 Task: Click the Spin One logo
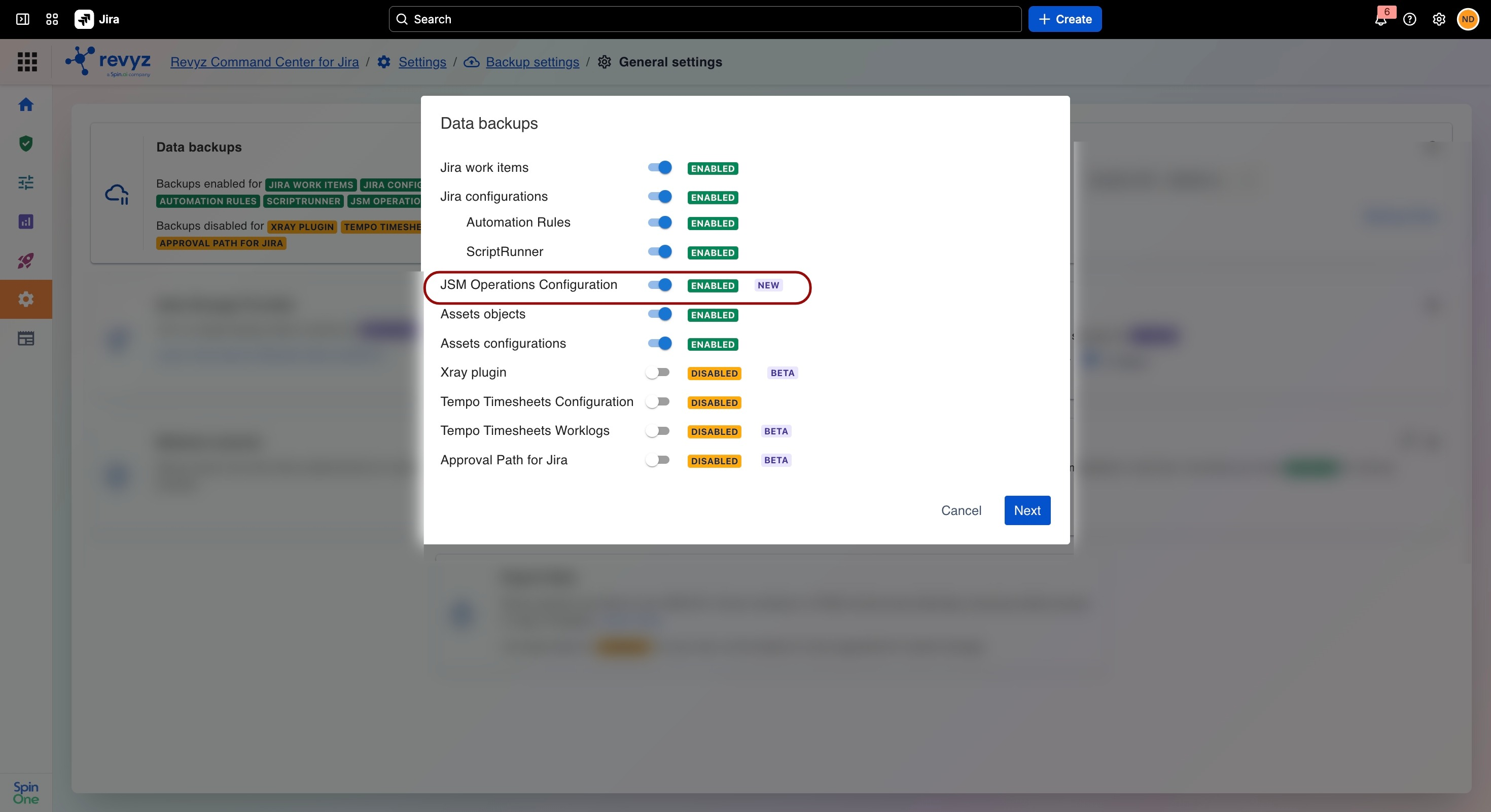click(26, 793)
